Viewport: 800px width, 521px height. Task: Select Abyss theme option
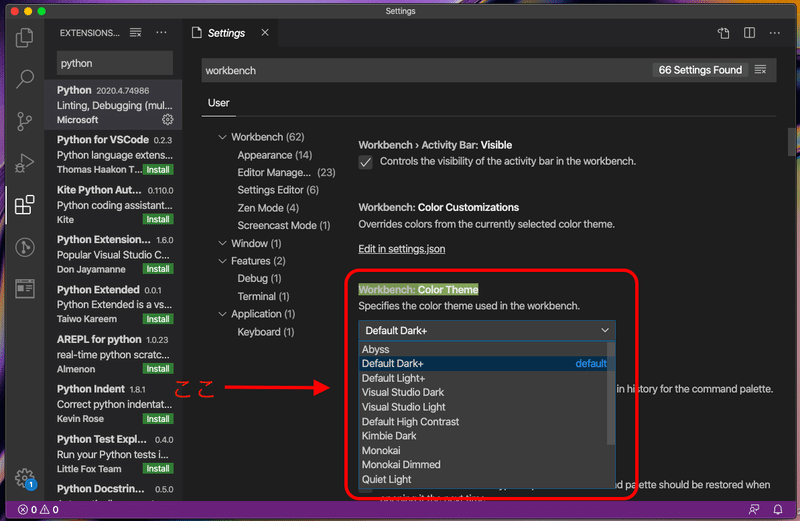[483, 349]
